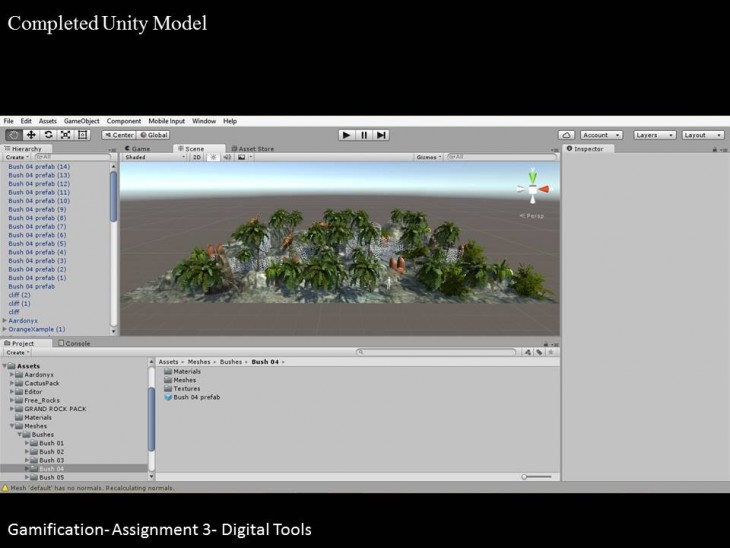
Task: Toggle scene lighting sun icon
Action: (x=213, y=157)
